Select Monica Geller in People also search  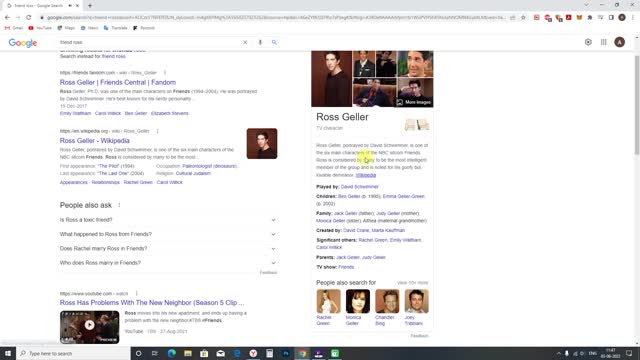click(358, 308)
